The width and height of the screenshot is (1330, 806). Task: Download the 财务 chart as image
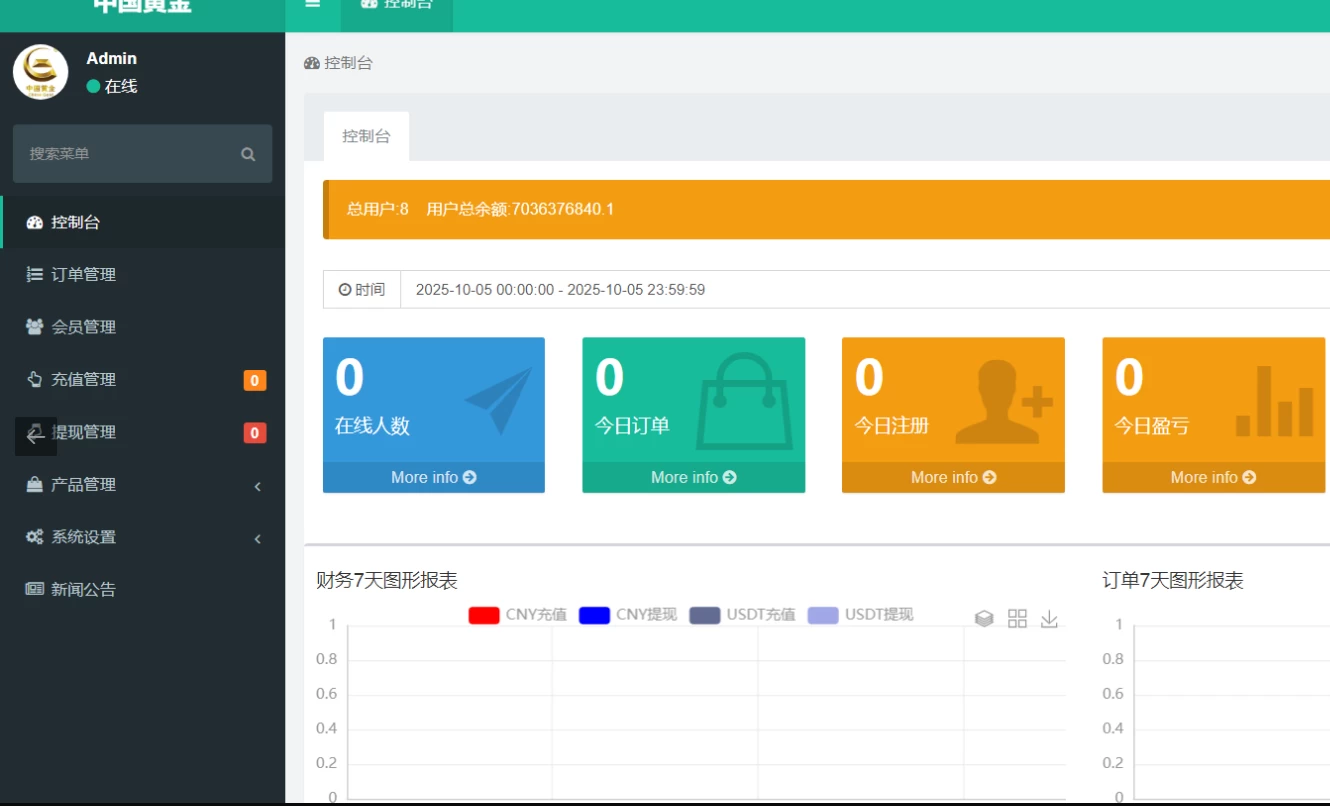[1049, 619]
